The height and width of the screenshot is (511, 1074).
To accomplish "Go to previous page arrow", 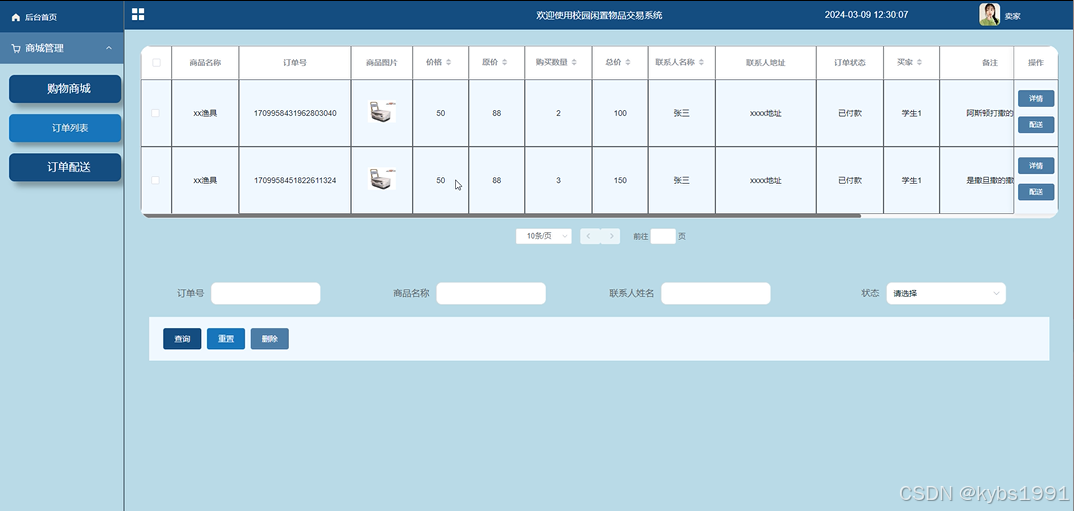I will [x=590, y=236].
